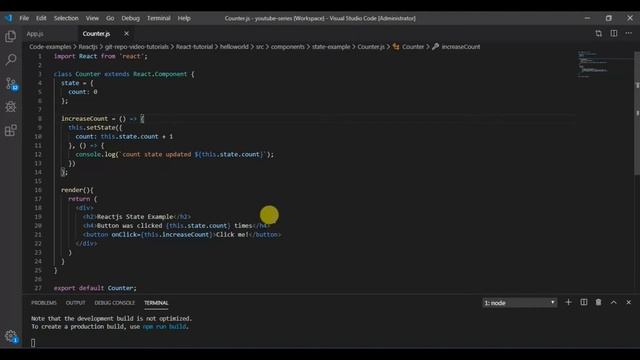This screenshot has height=360, width=640.
Task: Click the 'Counter.js' breadcrumb
Action: pyautogui.click(x=371, y=47)
